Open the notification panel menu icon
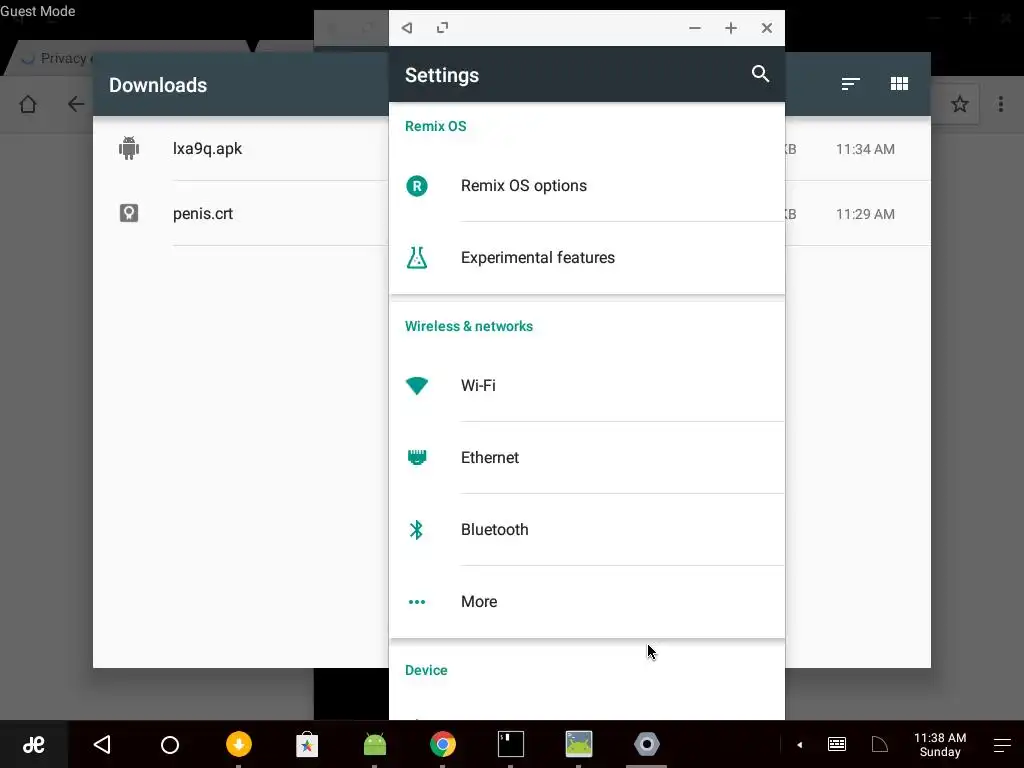 point(1002,744)
